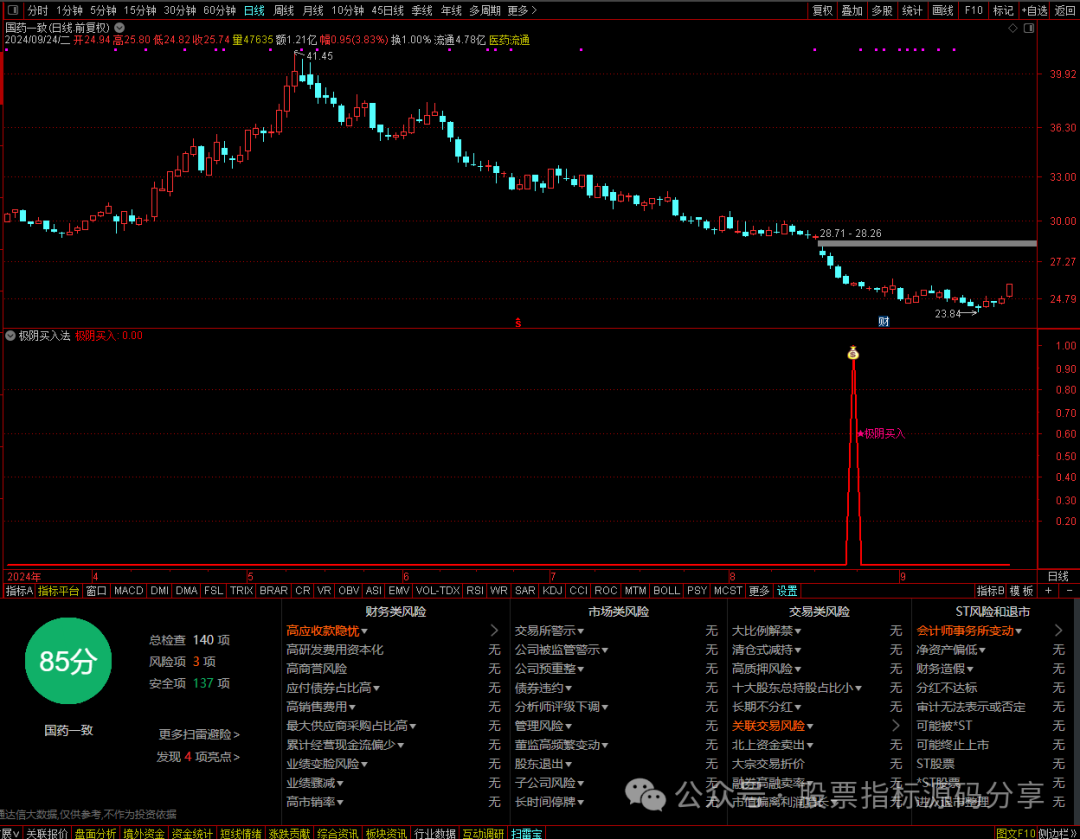Select the MACD indicator tab
The height and width of the screenshot is (839, 1080).
128,591
